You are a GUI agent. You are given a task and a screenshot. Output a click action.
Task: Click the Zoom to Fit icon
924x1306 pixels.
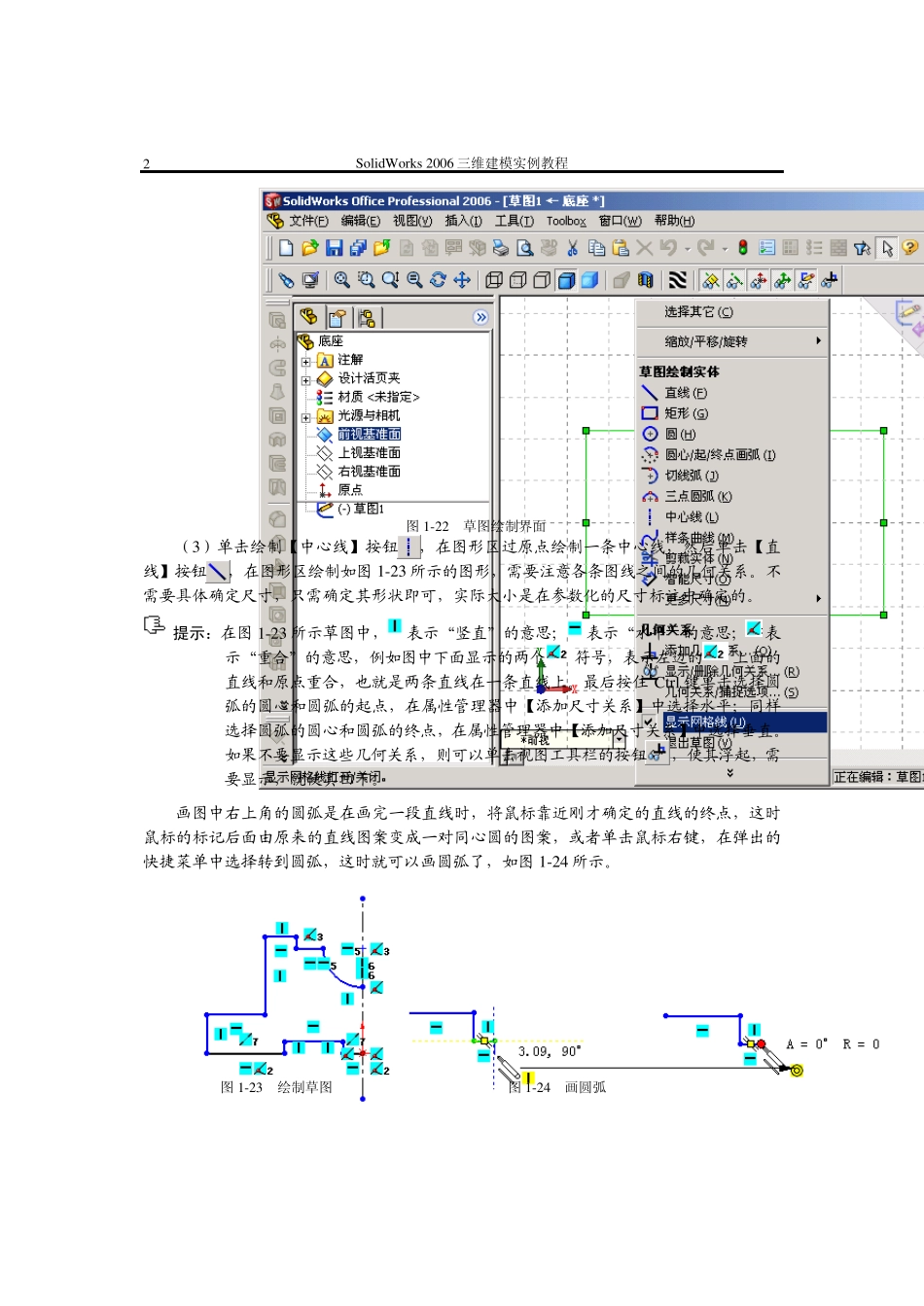pos(342,280)
